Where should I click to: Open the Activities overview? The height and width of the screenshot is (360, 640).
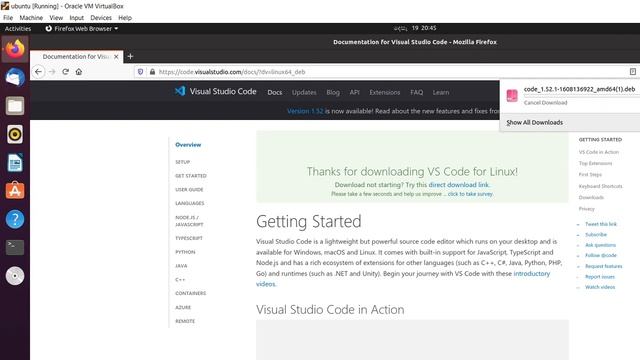click(18, 29)
